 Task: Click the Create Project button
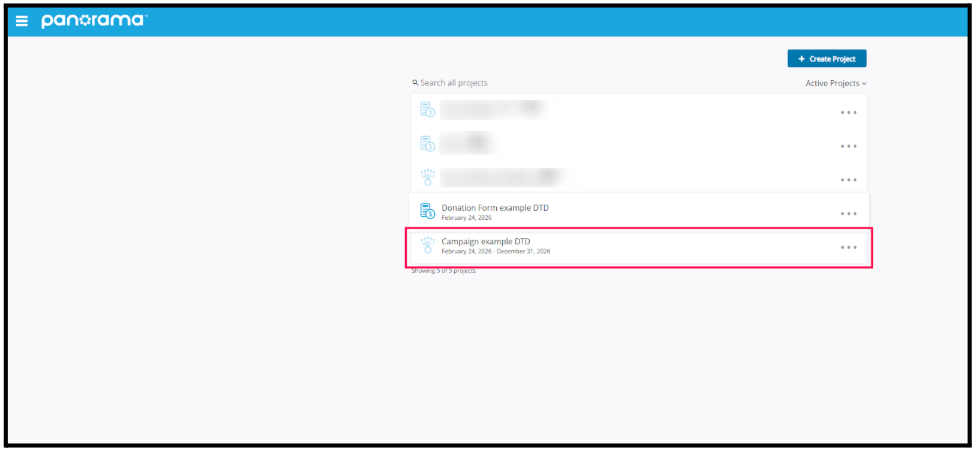(x=826, y=59)
